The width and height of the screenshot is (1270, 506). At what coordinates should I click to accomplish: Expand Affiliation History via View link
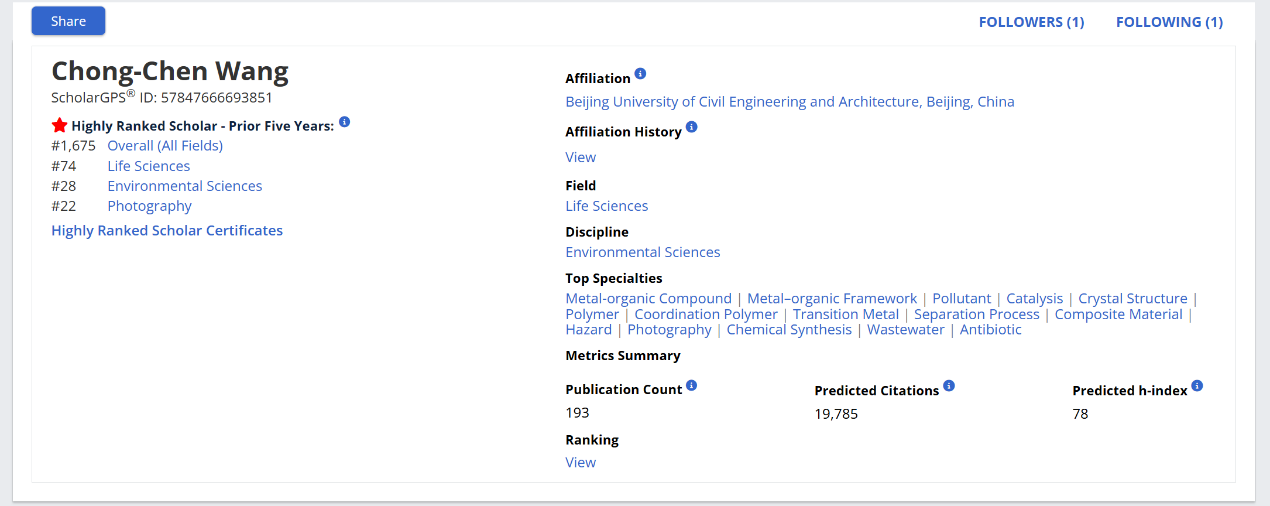point(580,157)
